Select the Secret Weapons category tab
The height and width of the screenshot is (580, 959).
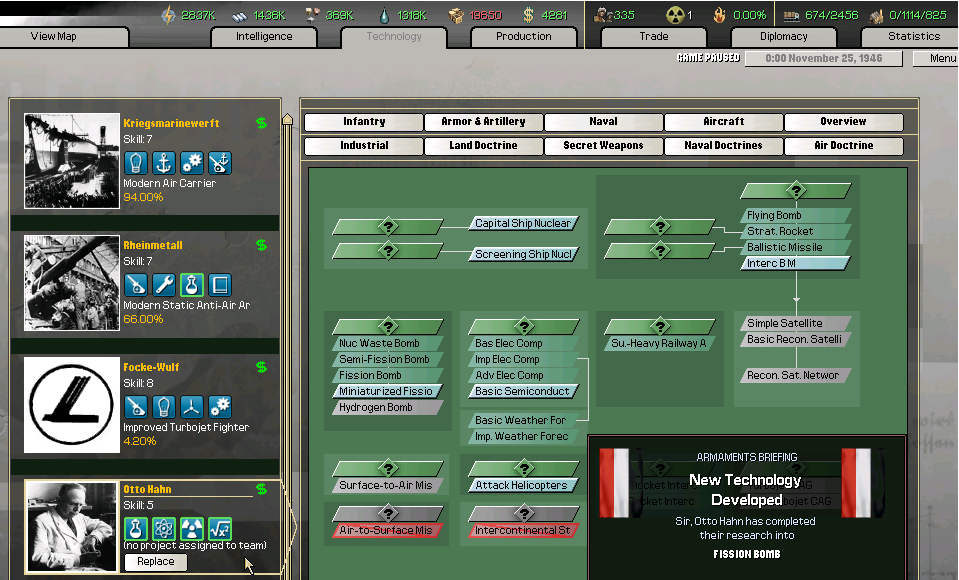click(x=603, y=146)
